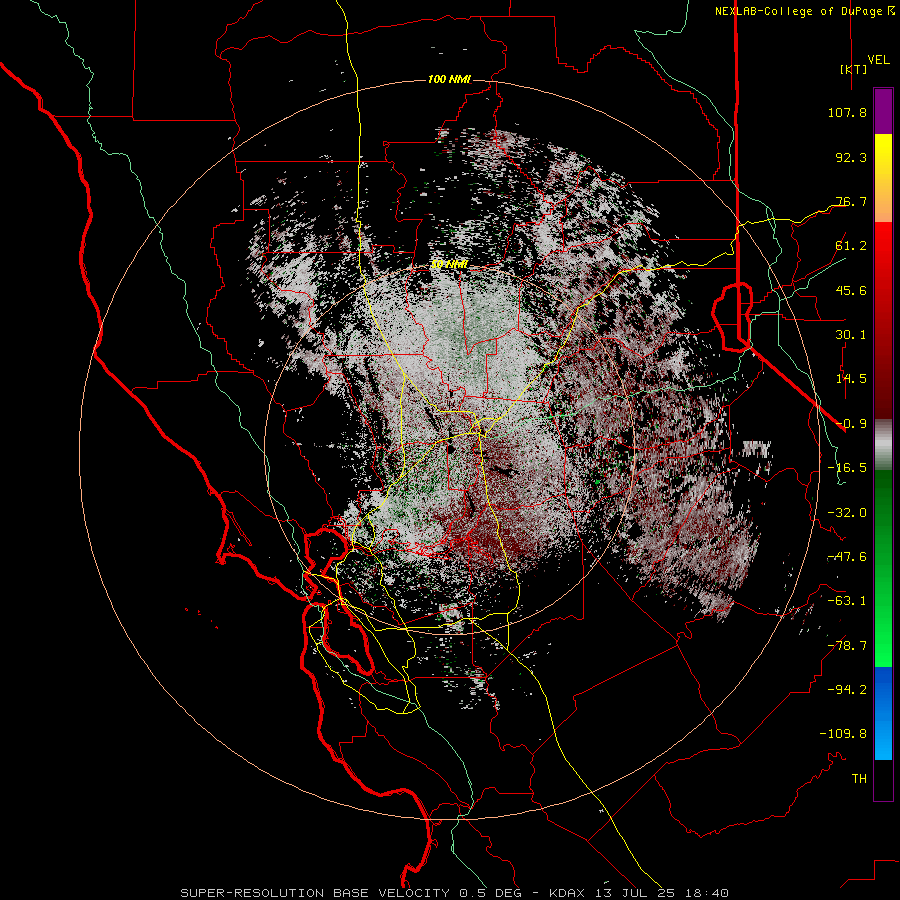
Task: Click the 30.1 value on velocity scale
Action: (851, 335)
